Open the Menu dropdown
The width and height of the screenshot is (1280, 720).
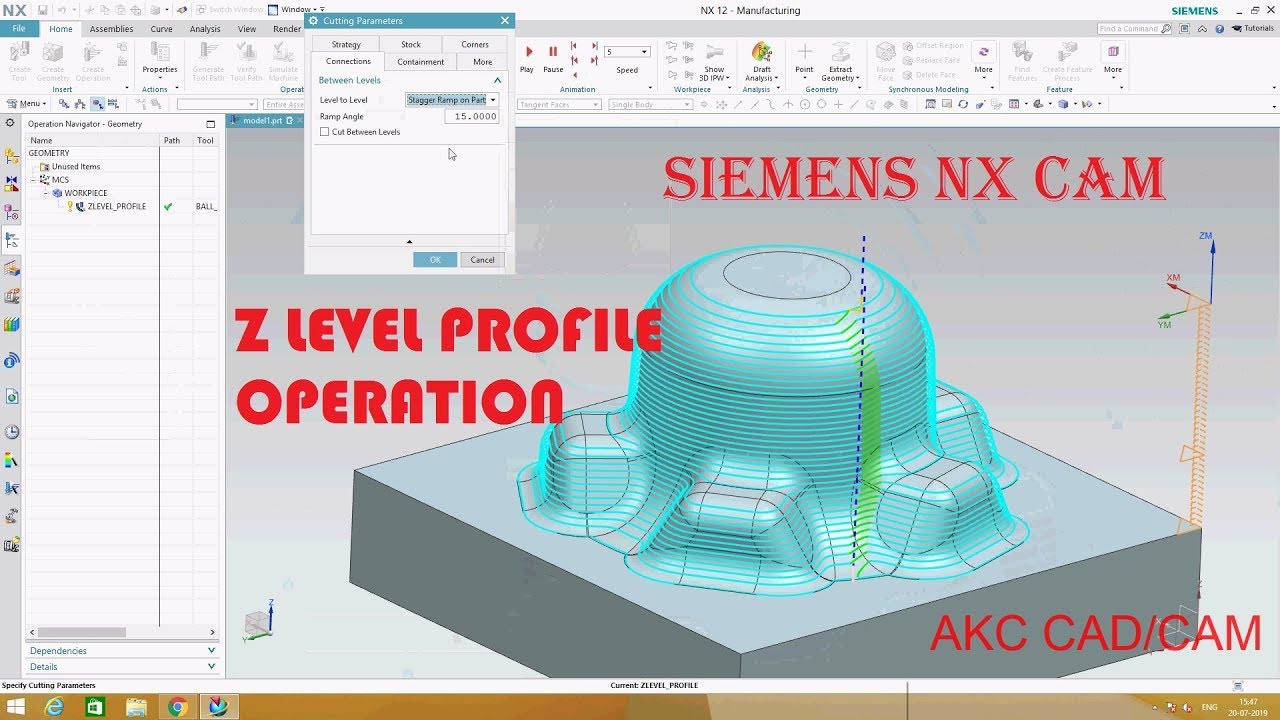coord(26,104)
